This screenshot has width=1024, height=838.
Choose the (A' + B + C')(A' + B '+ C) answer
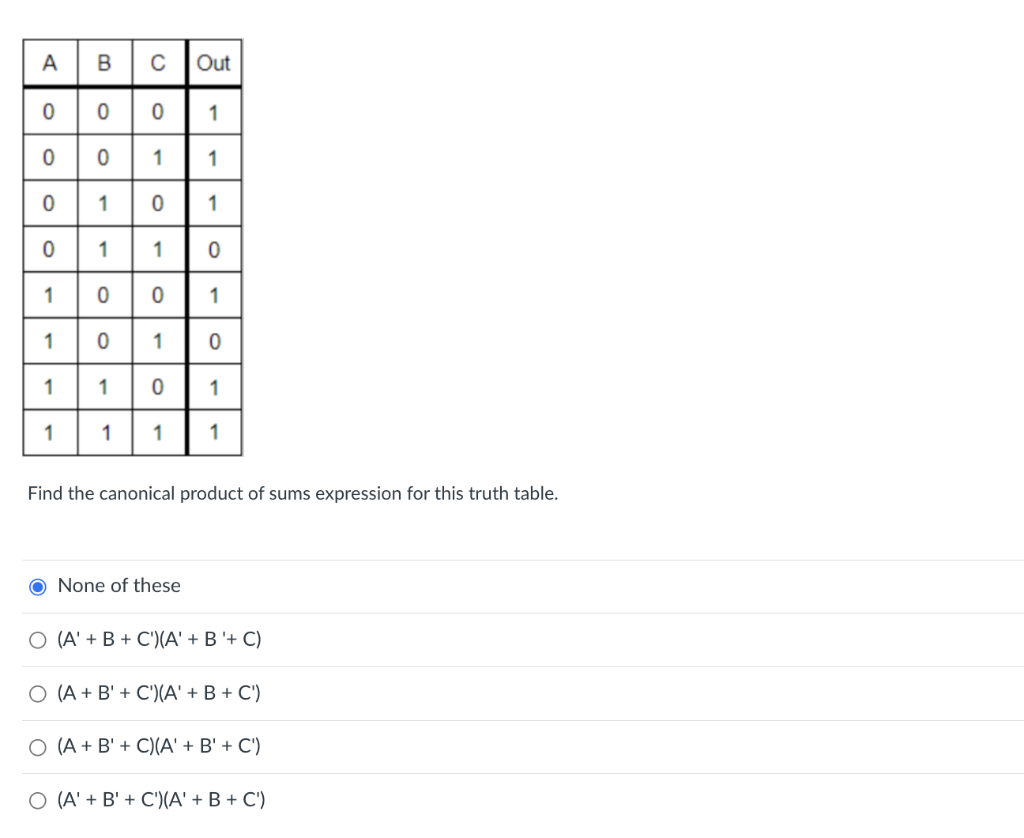(x=37, y=639)
